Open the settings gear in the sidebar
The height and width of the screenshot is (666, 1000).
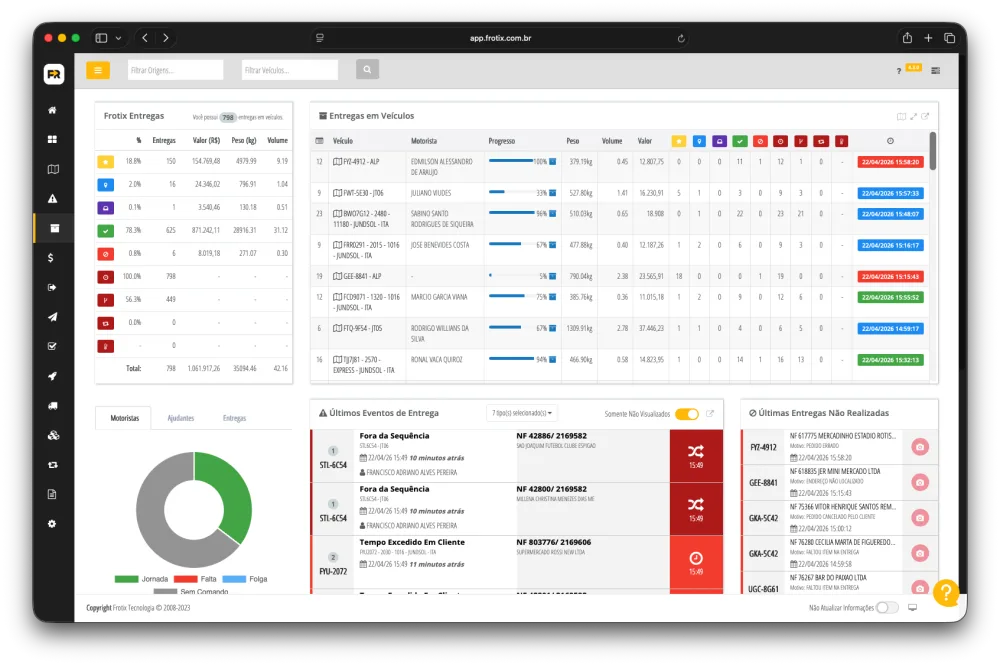pos(52,524)
